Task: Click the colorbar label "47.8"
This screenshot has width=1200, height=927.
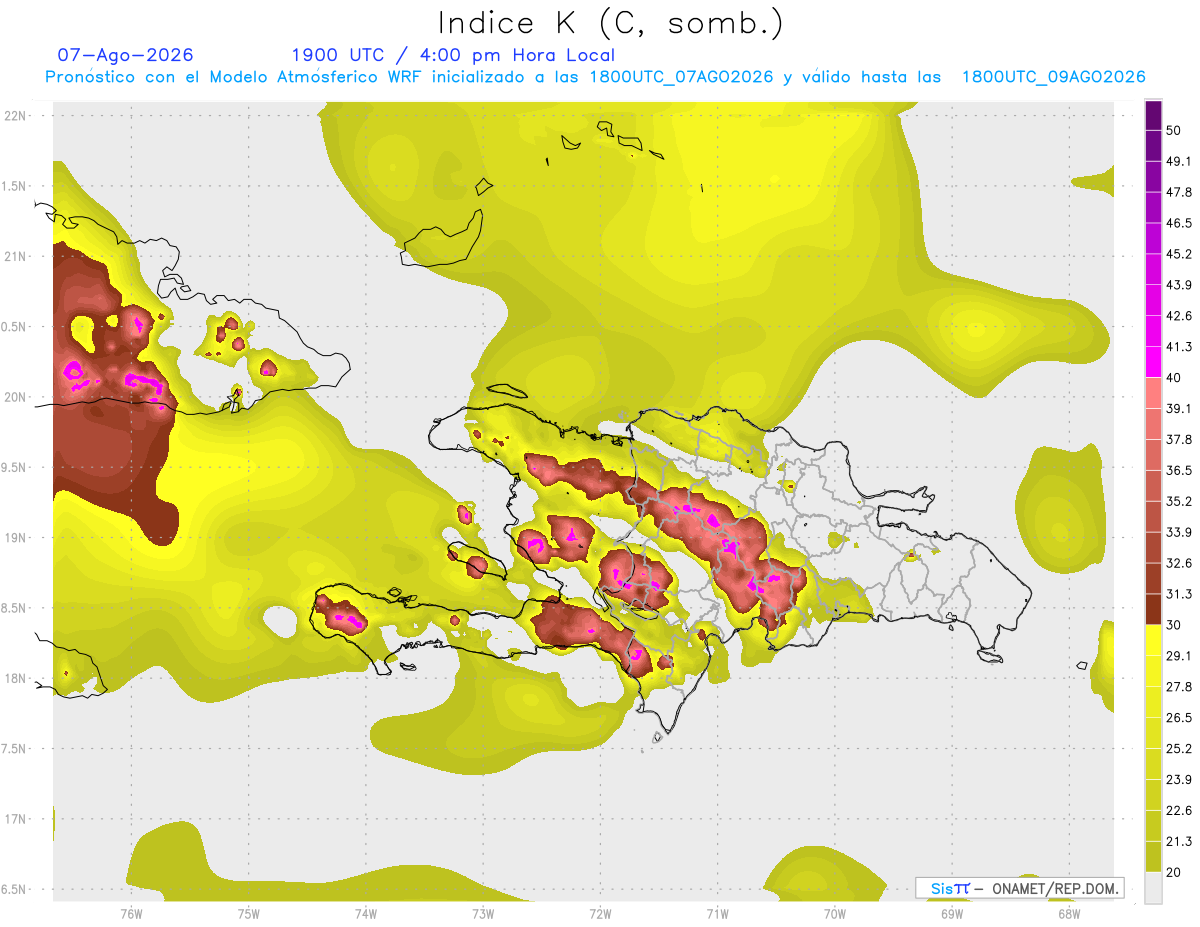Action: pos(1179,192)
